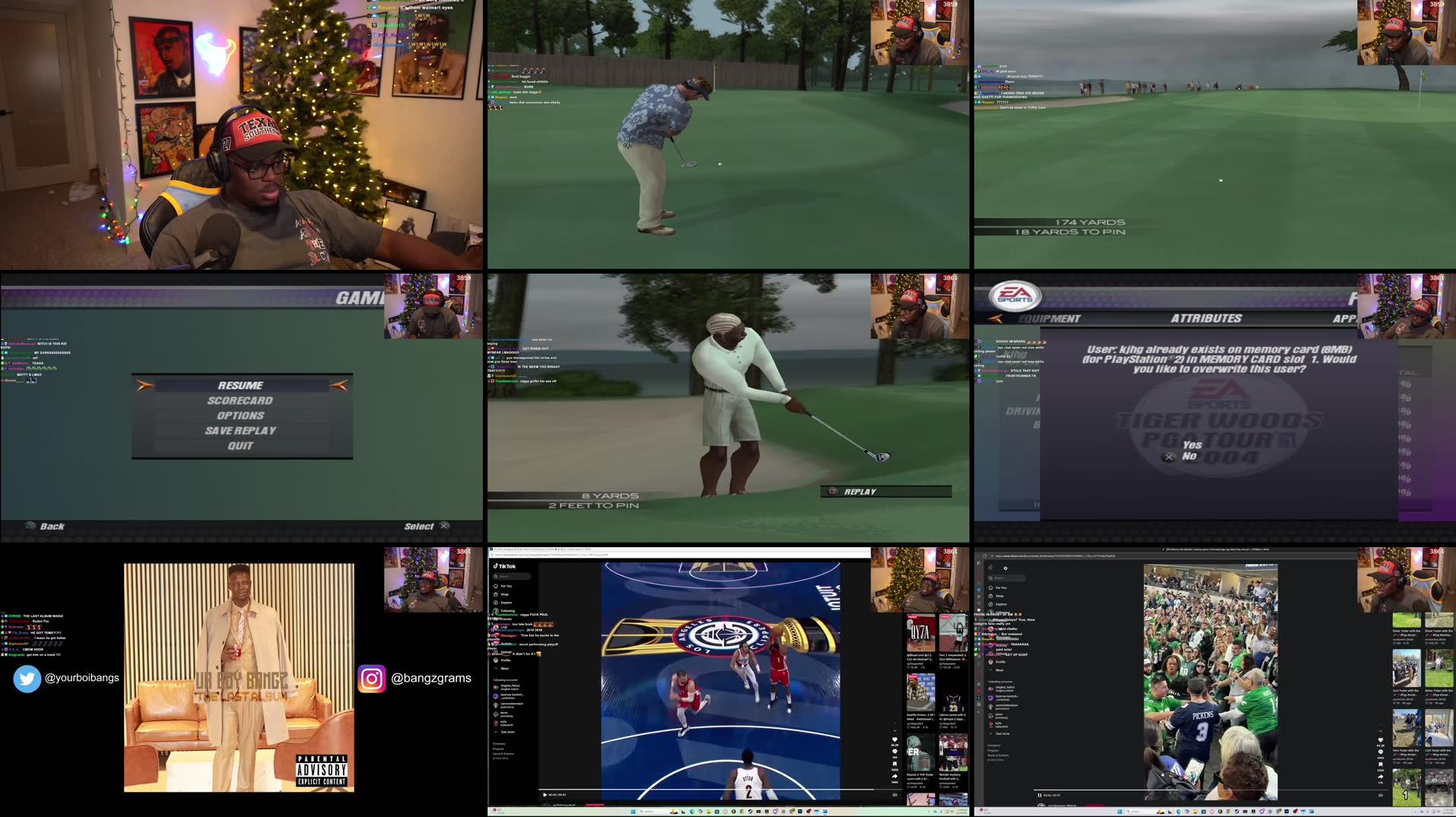Screen dimensions: 1456x817
Task: Mute the basketball TikTok video volume
Action: pyautogui.click(x=894, y=795)
